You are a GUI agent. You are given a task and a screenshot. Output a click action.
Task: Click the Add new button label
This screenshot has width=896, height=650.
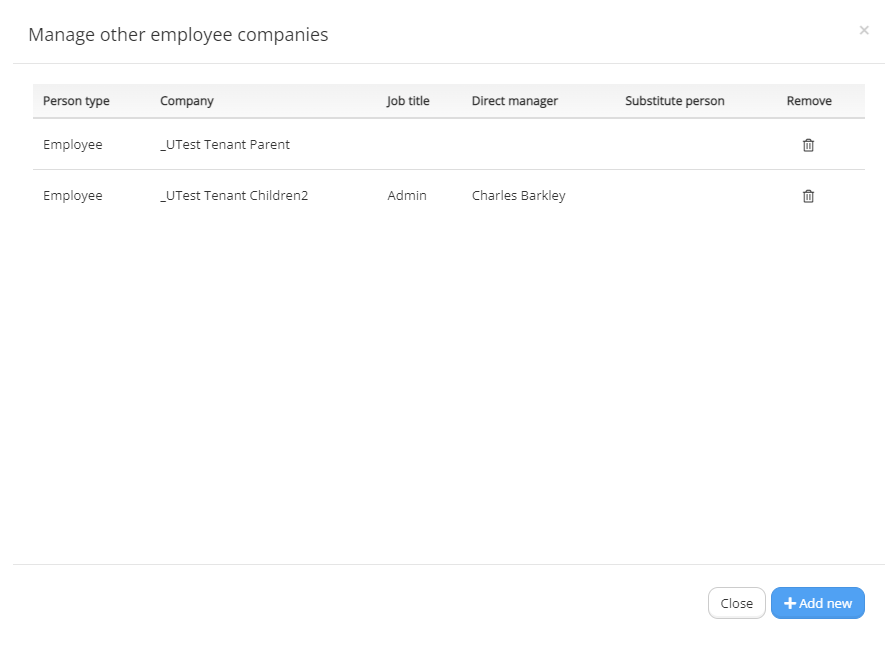(825, 603)
